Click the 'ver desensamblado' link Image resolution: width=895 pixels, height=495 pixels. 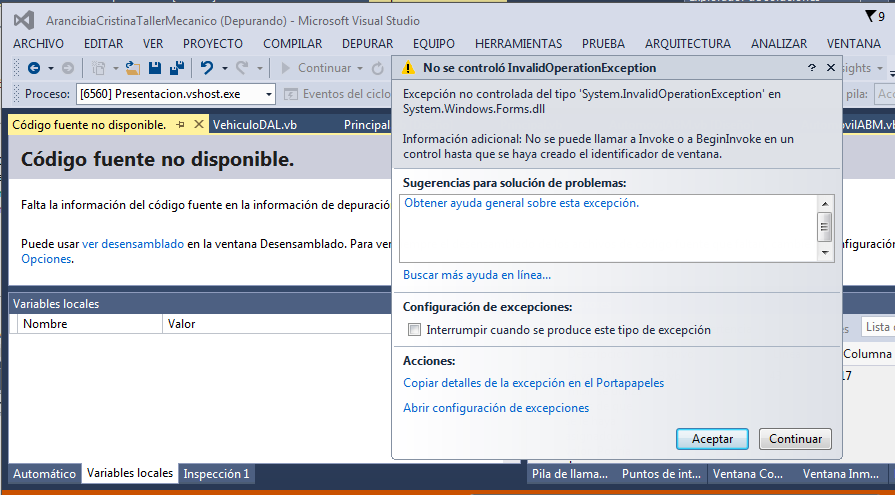point(133,244)
